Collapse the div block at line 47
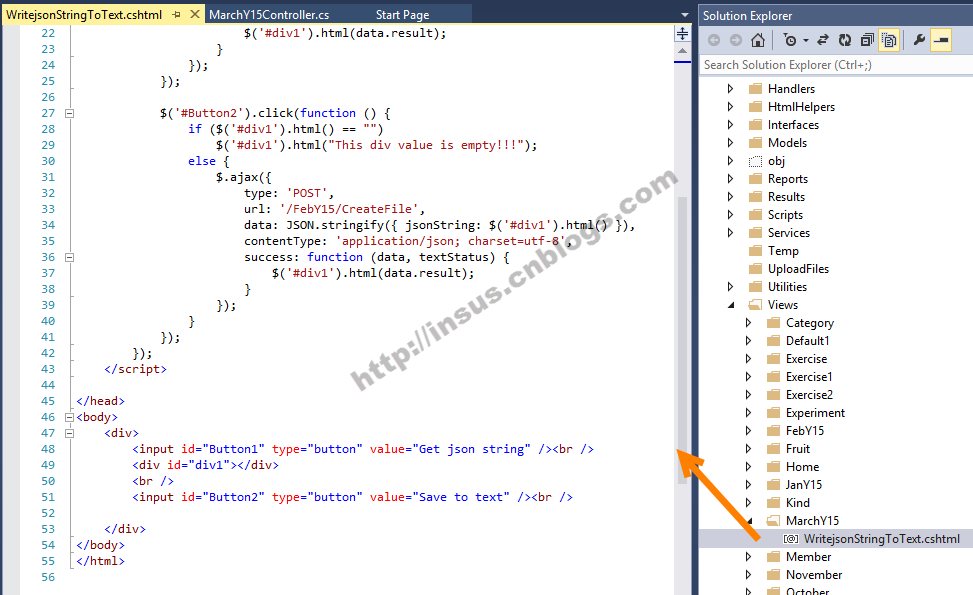The image size is (973, 595). pyautogui.click(x=70, y=434)
